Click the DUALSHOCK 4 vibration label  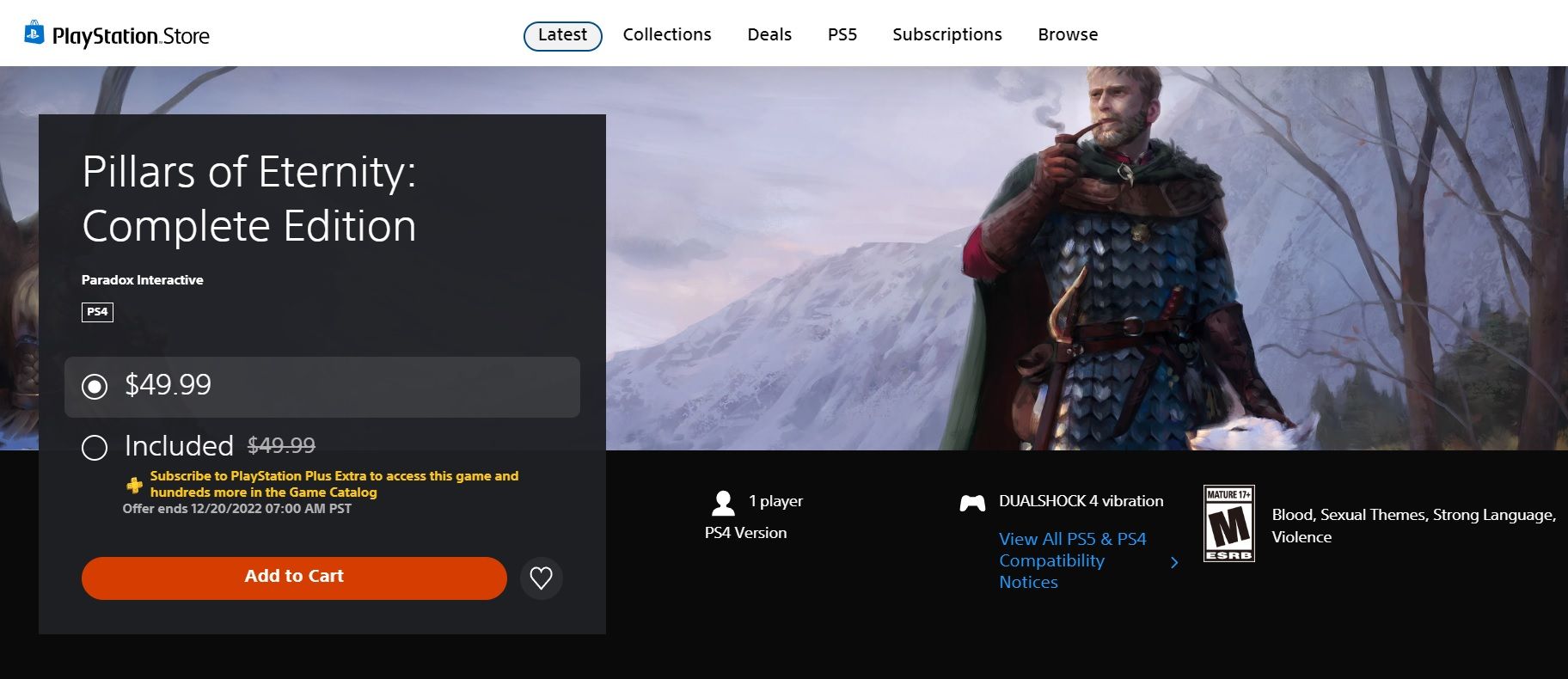(1081, 501)
